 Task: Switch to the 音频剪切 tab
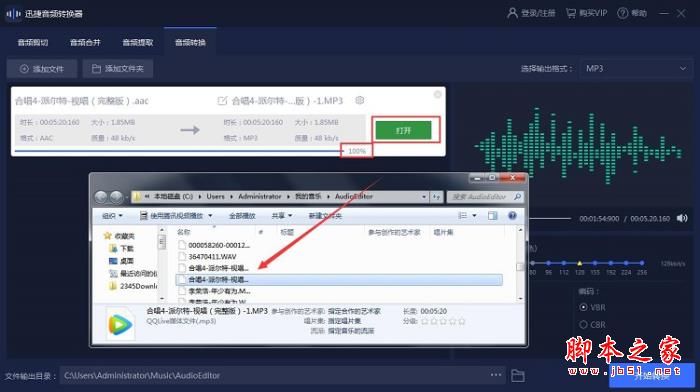click(x=33, y=42)
